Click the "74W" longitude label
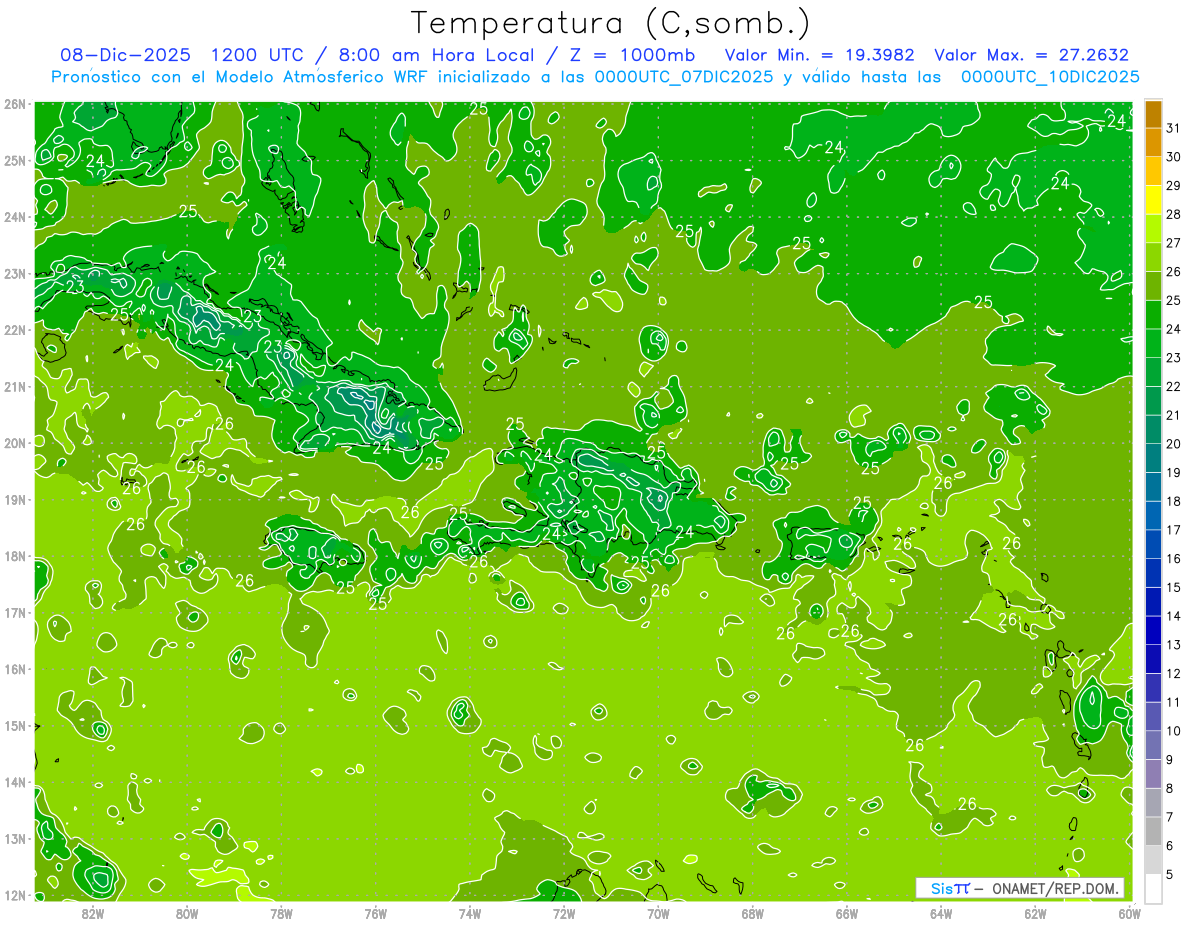Viewport: 1200px width, 927px height. [470, 913]
